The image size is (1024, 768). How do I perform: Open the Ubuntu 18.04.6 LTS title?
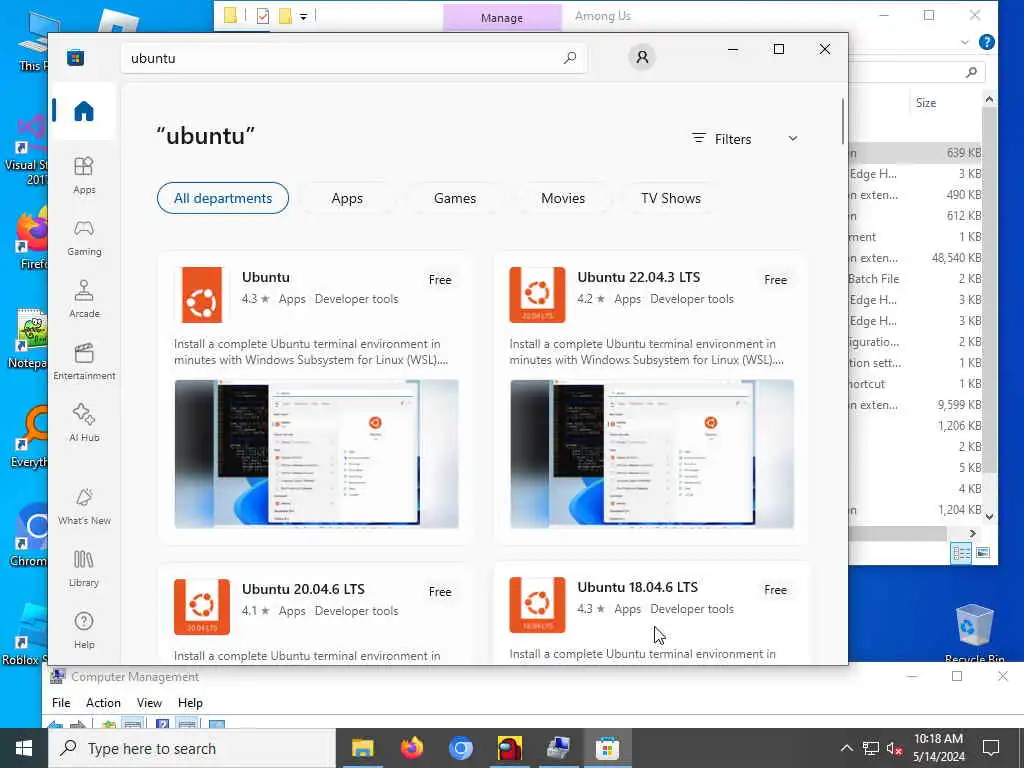(637, 587)
